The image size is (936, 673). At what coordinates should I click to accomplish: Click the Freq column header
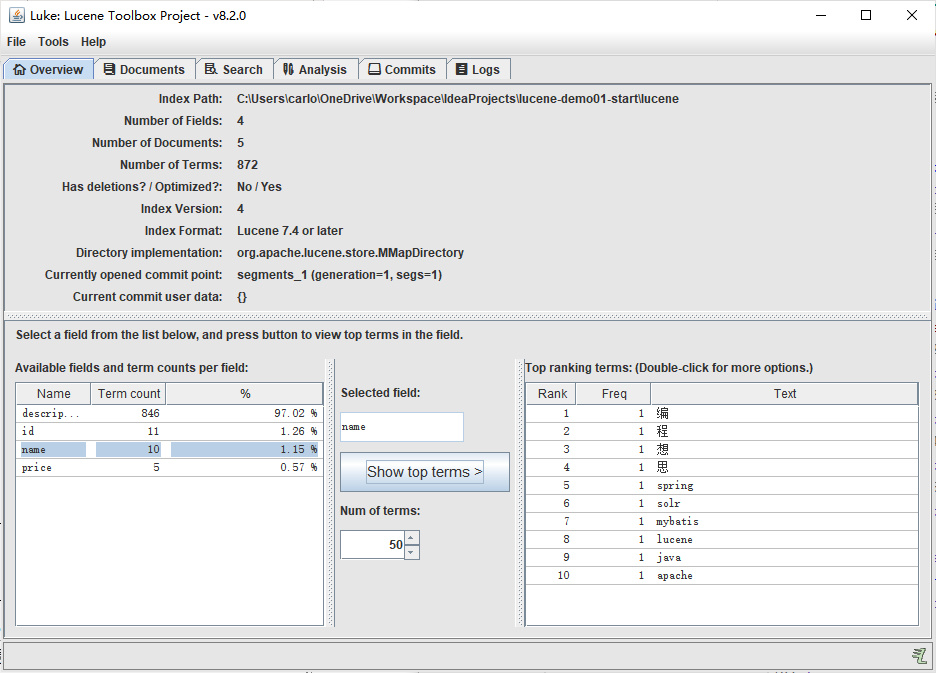pyautogui.click(x=614, y=394)
